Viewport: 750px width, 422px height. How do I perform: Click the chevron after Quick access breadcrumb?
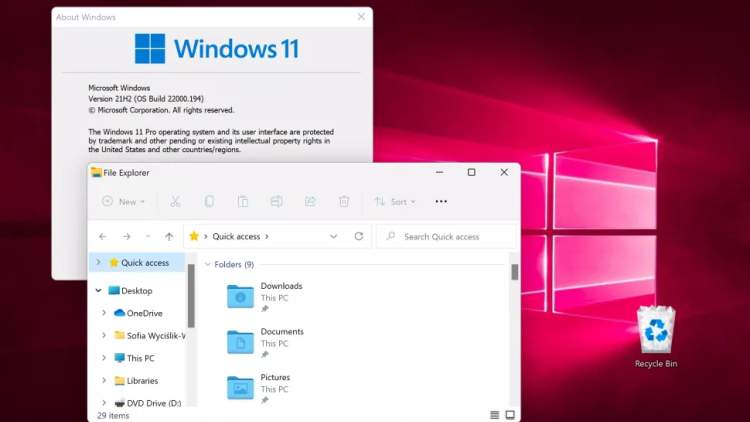pyautogui.click(x=267, y=236)
